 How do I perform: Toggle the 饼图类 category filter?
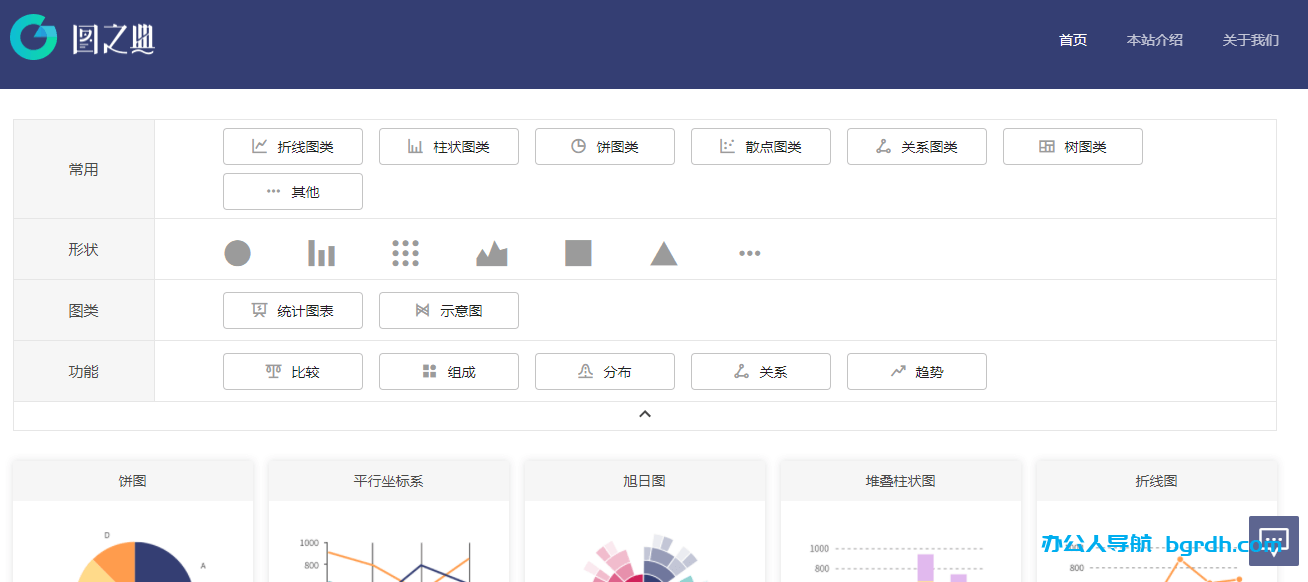coord(604,146)
